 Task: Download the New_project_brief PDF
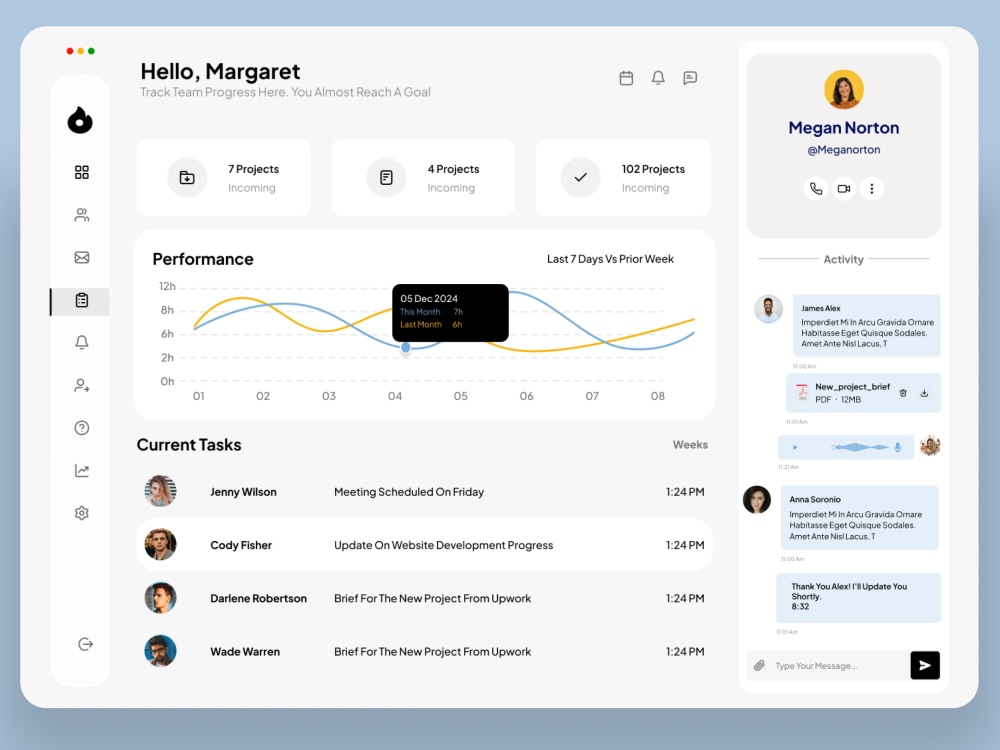pos(924,393)
